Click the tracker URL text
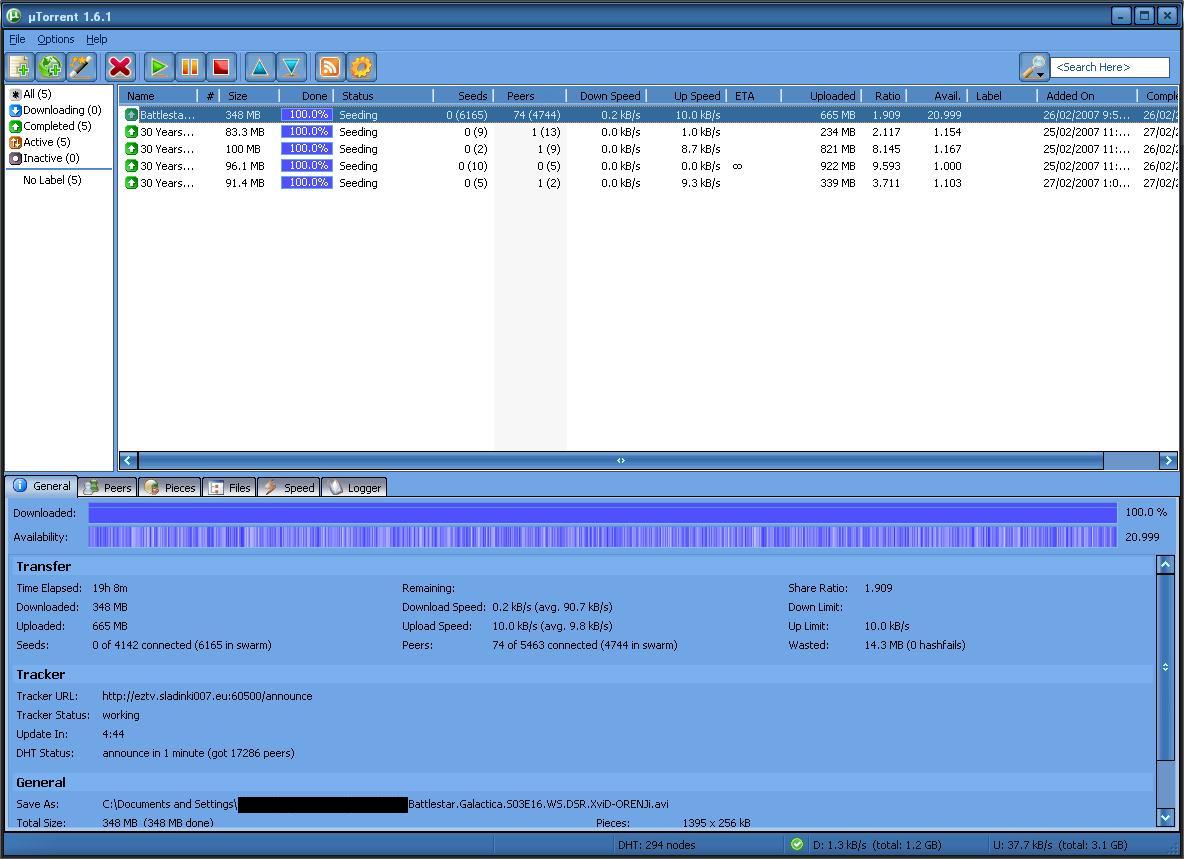Screen dimensions: 1184x859 (x=207, y=696)
